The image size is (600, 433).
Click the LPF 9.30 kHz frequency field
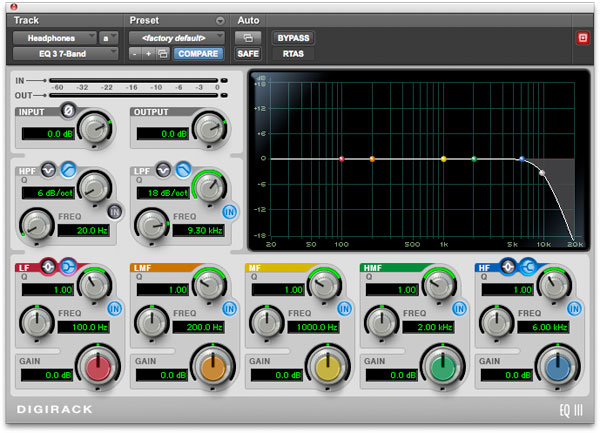coord(199,231)
